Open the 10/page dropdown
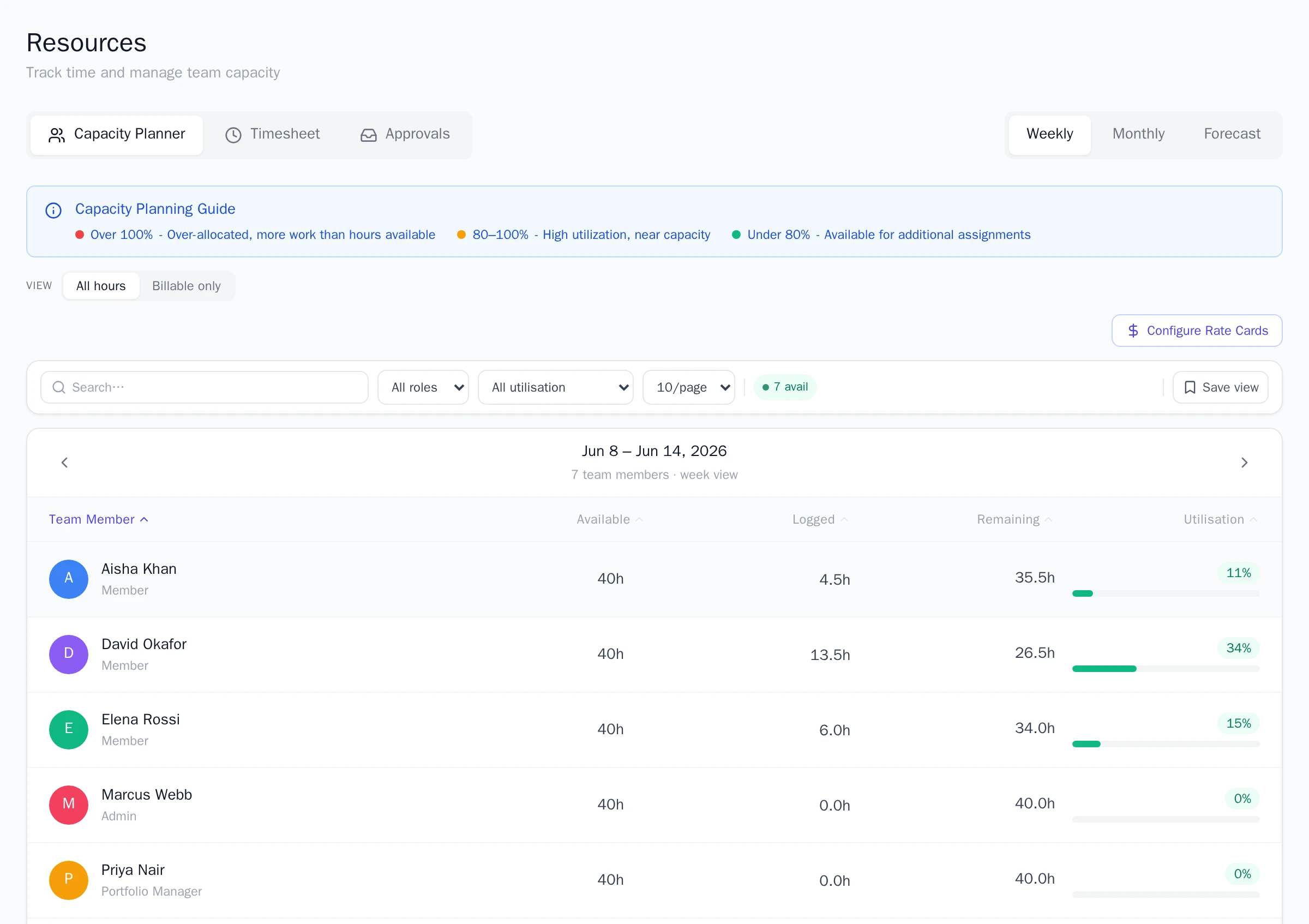Image resolution: width=1309 pixels, height=924 pixels. point(688,387)
